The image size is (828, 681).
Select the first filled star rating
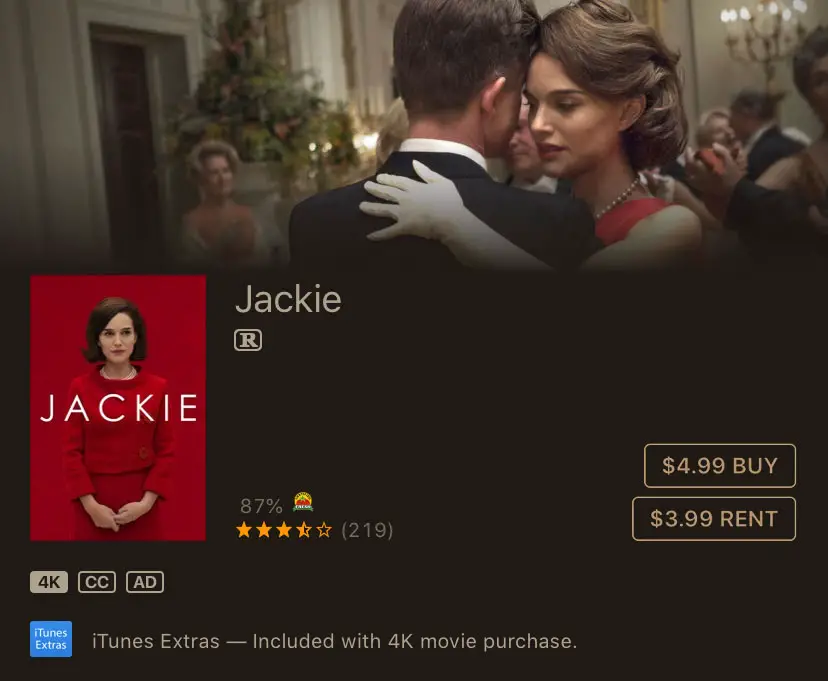coord(244,529)
